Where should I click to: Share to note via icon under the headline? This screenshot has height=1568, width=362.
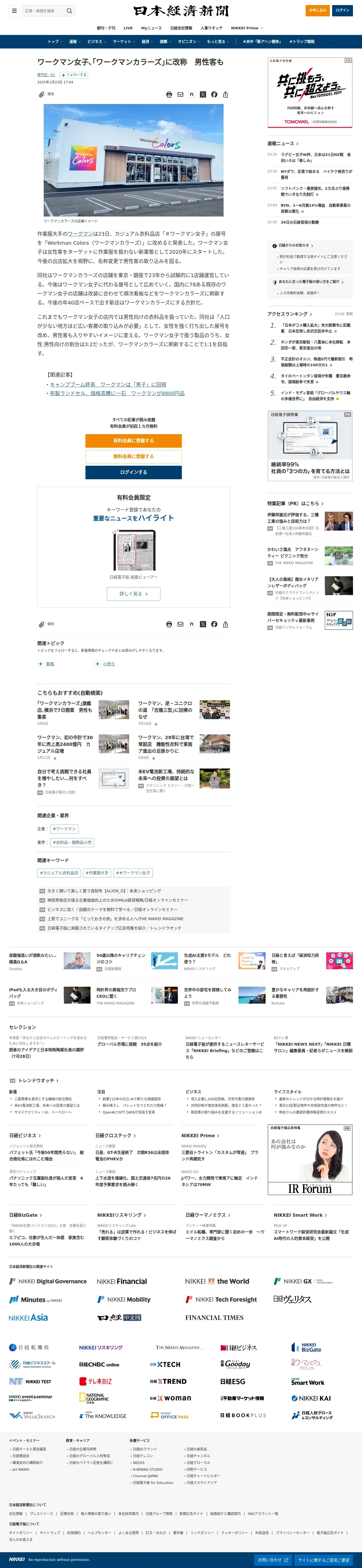pos(192,94)
